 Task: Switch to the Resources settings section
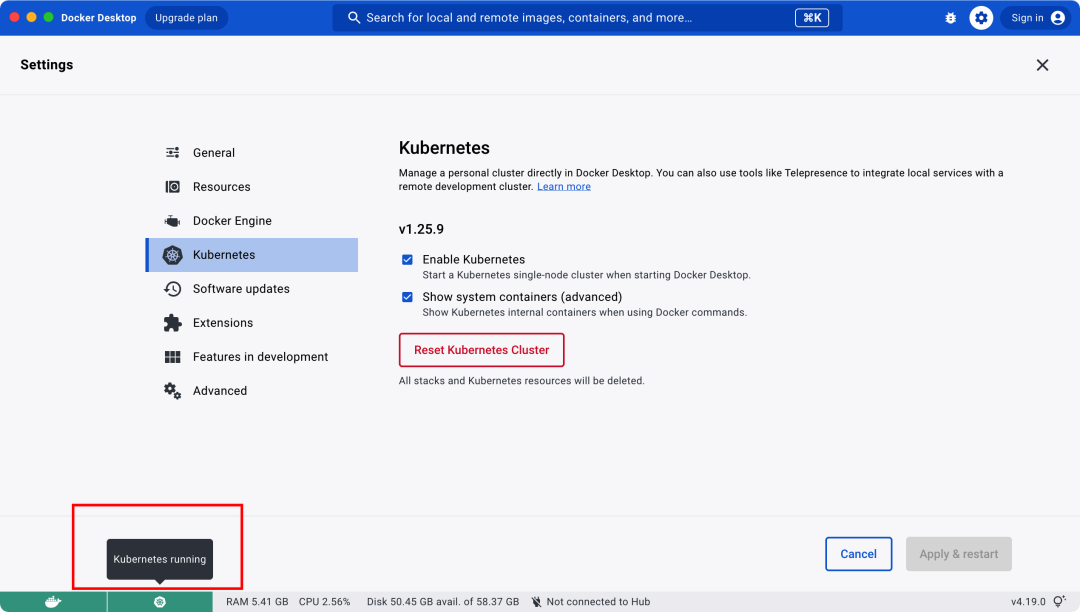[x=221, y=187]
